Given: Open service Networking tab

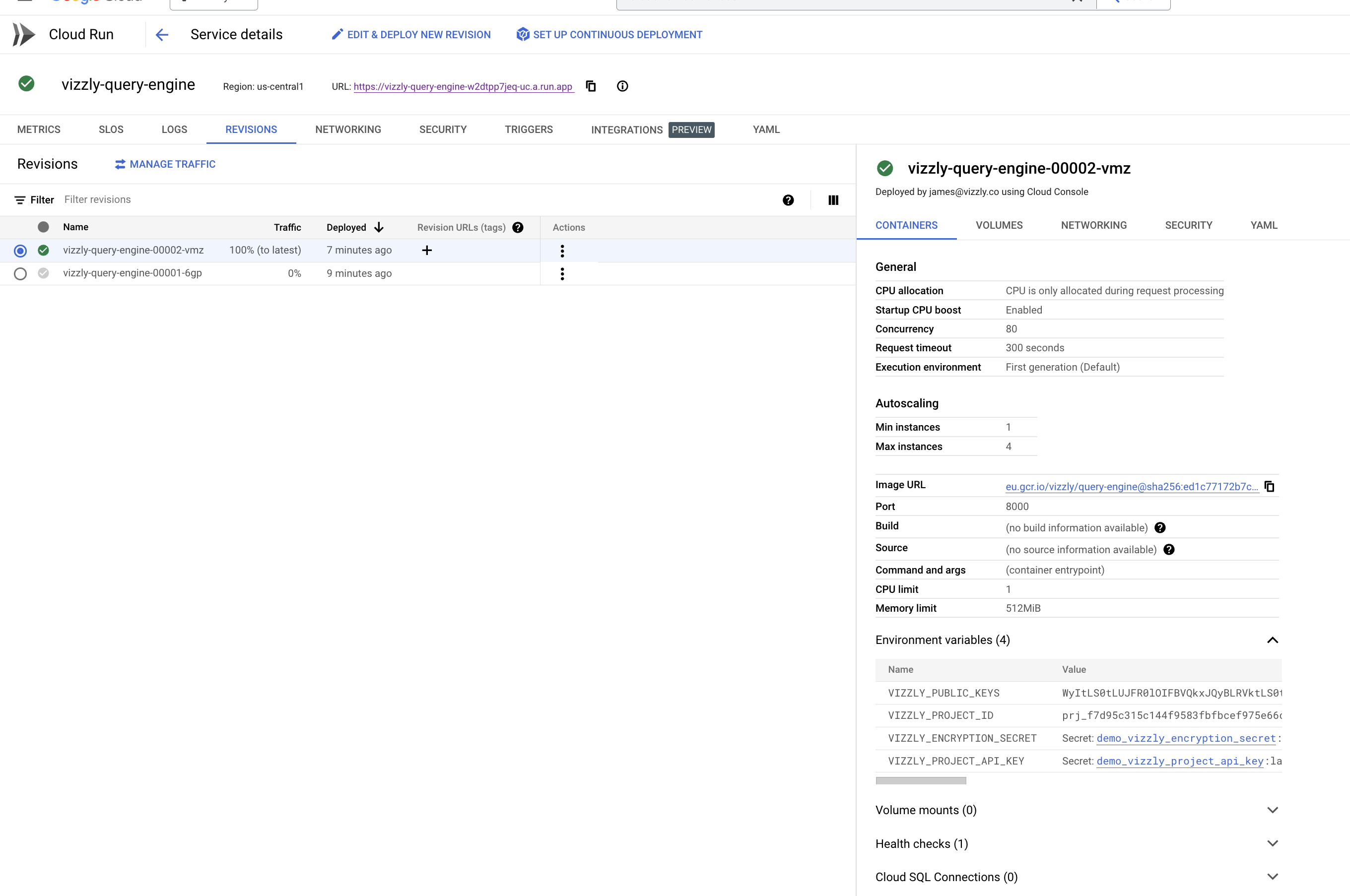Looking at the screenshot, I should click(348, 129).
